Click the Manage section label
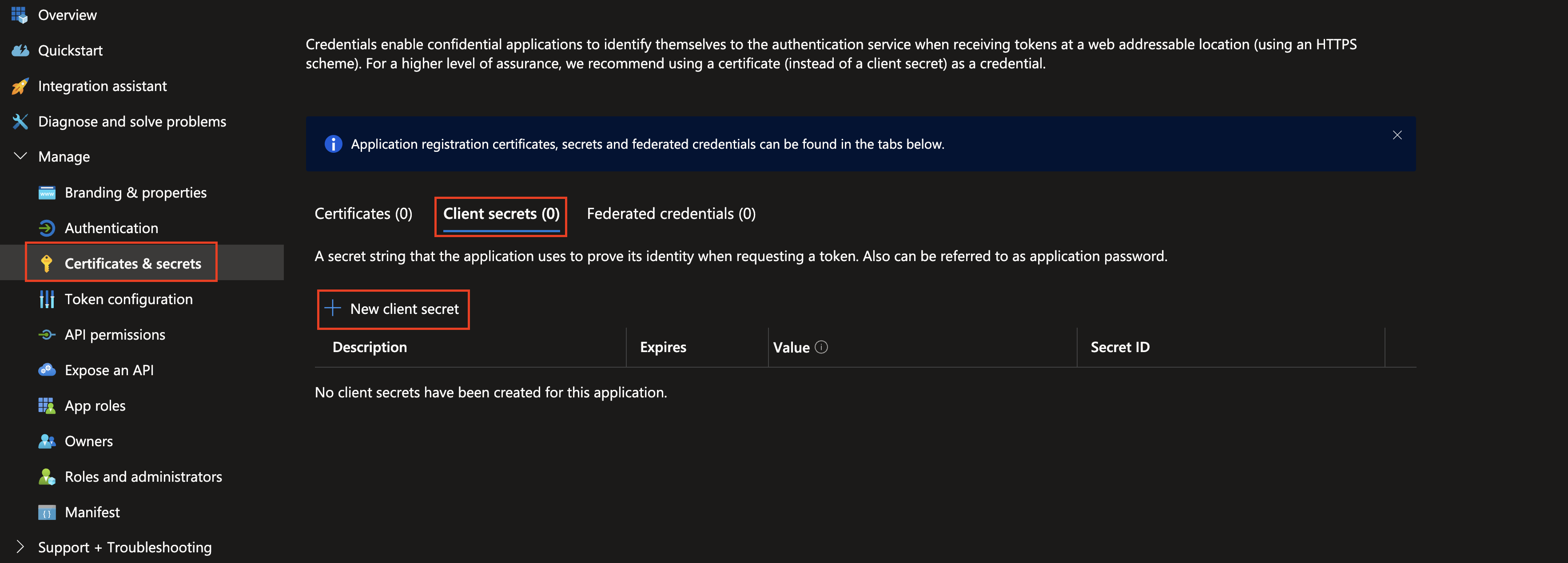Screen dimensions: 1568x563 (x=64, y=157)
